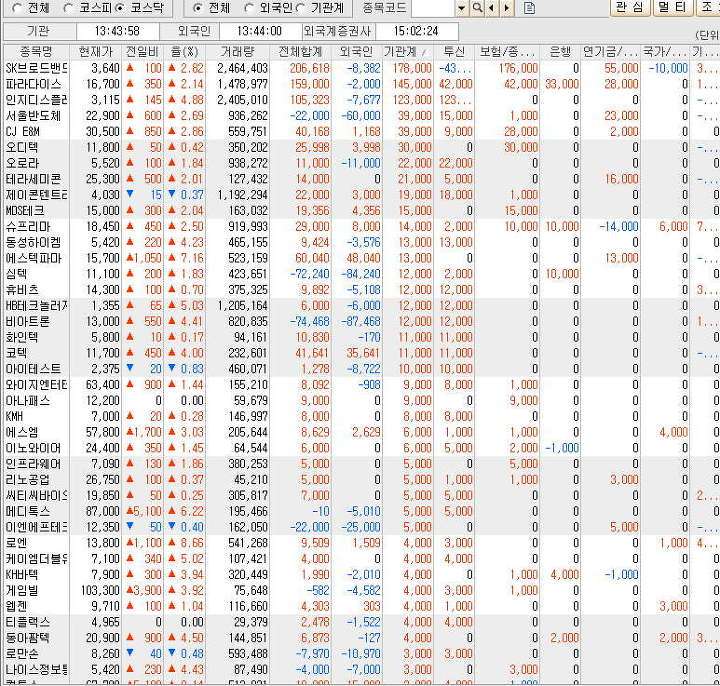Select the 아이테스트 stock row name

(33, 369)
